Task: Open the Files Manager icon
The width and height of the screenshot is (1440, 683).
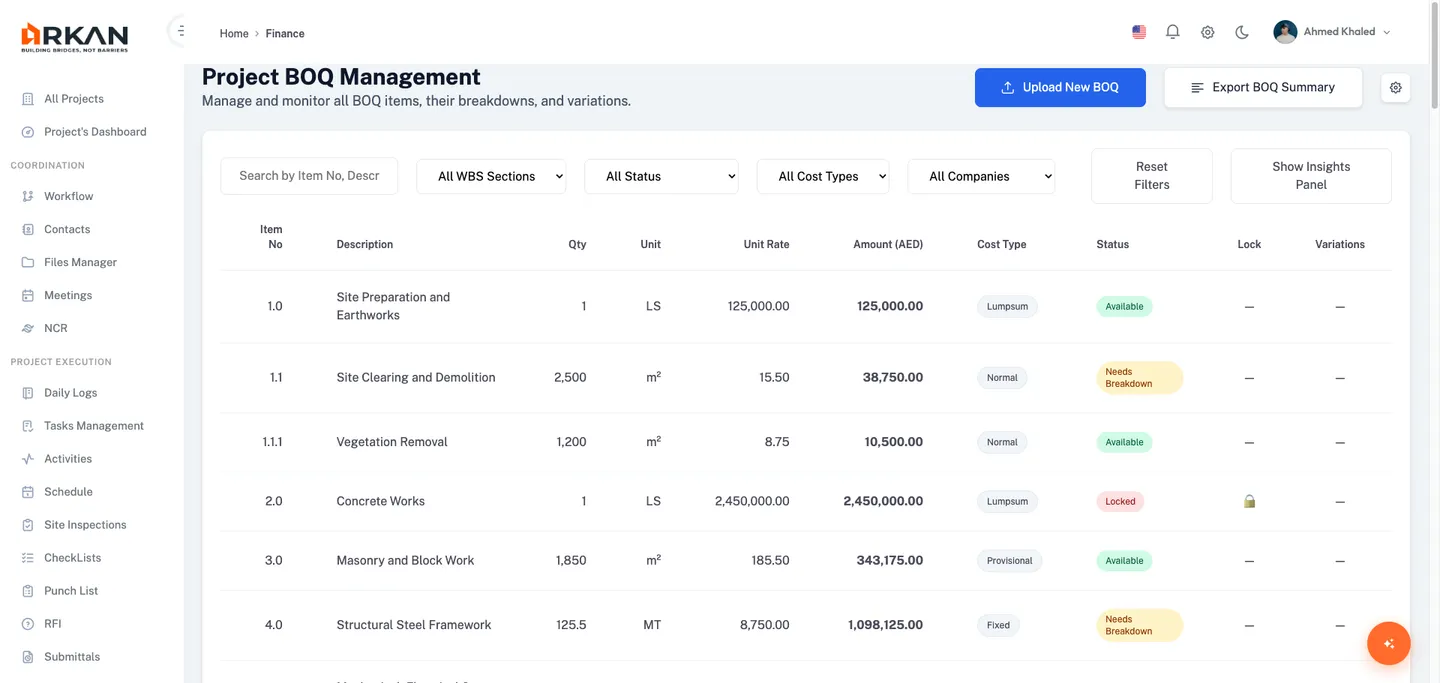Action: pos(27,261)
